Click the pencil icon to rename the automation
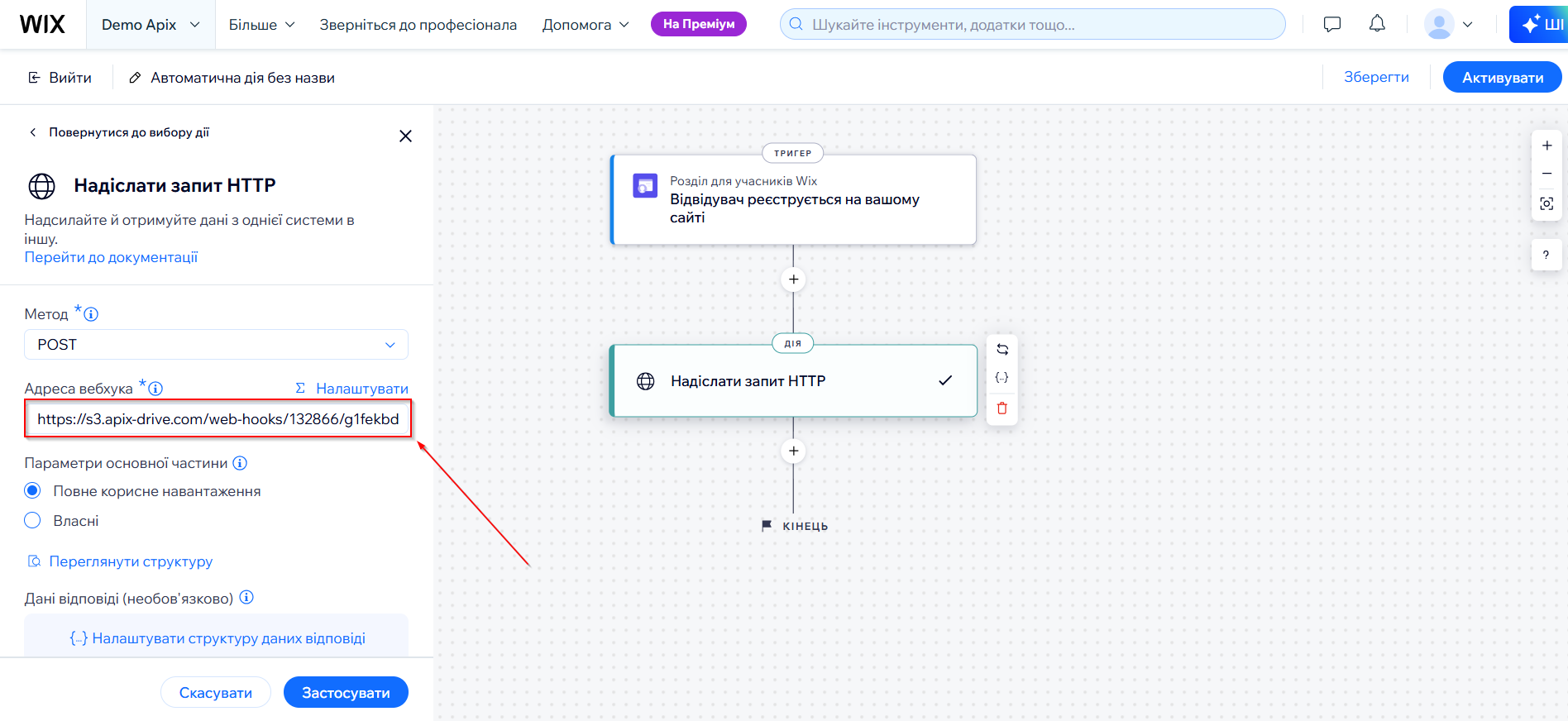Screen dimensions: 1568x721 point(135,78)
